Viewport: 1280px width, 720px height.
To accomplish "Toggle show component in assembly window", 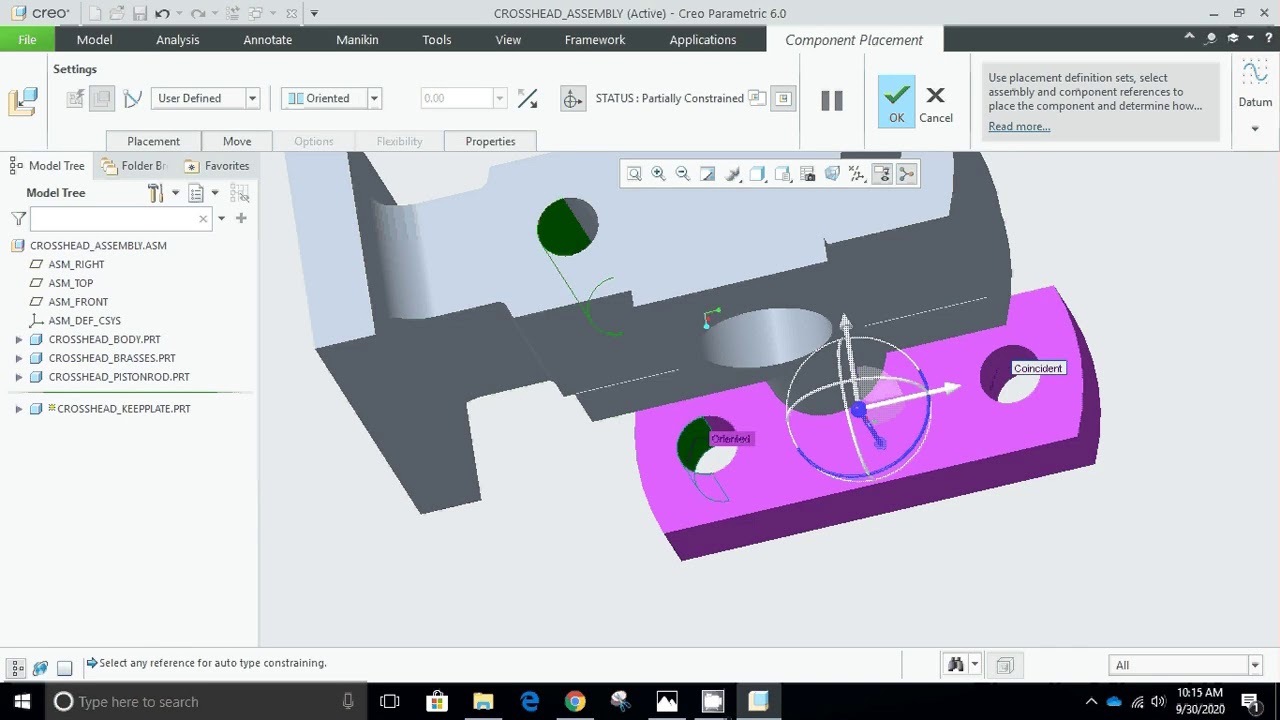I will click(x=783, y=98).
